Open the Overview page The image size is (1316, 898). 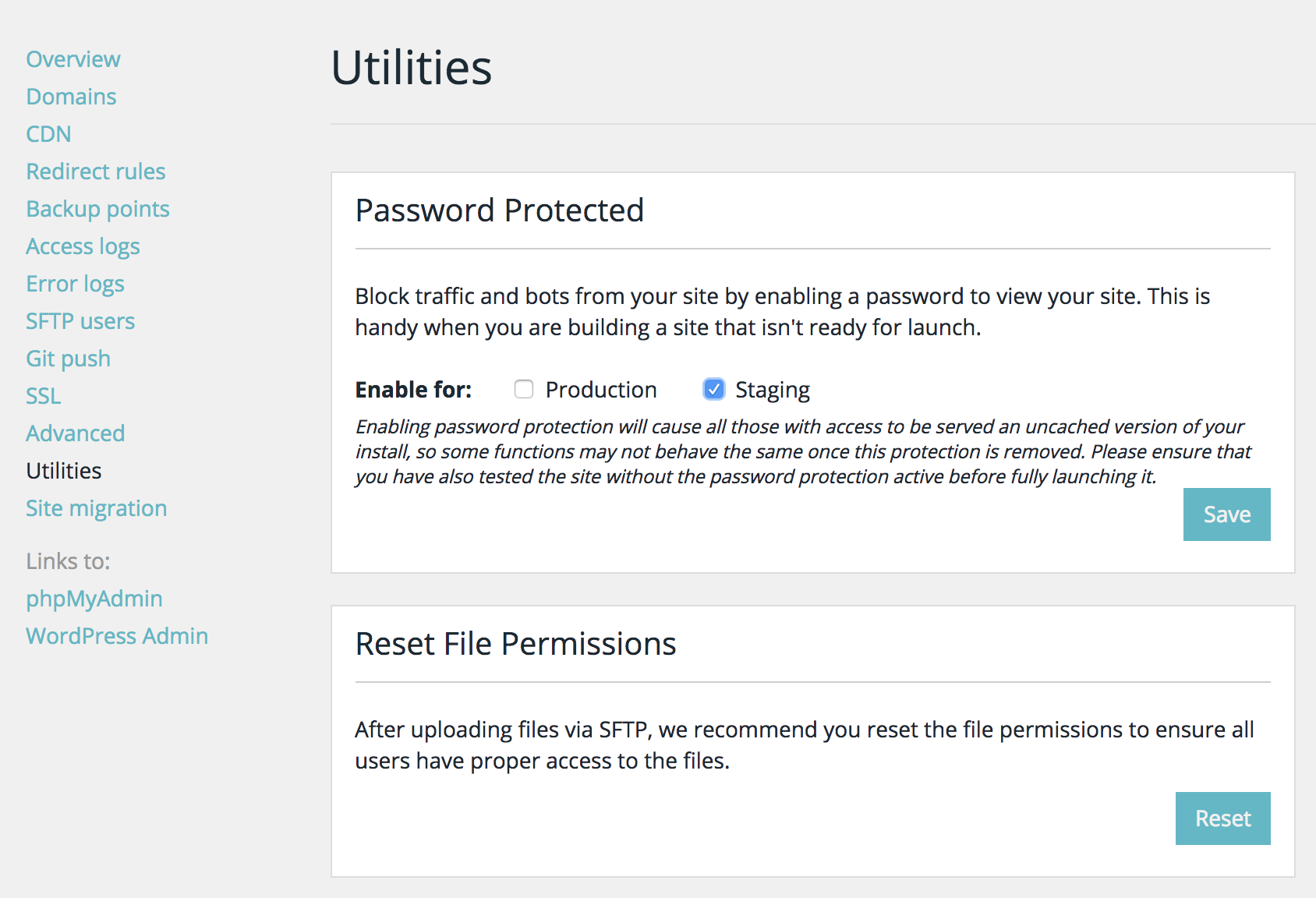(x=73, y=59)
